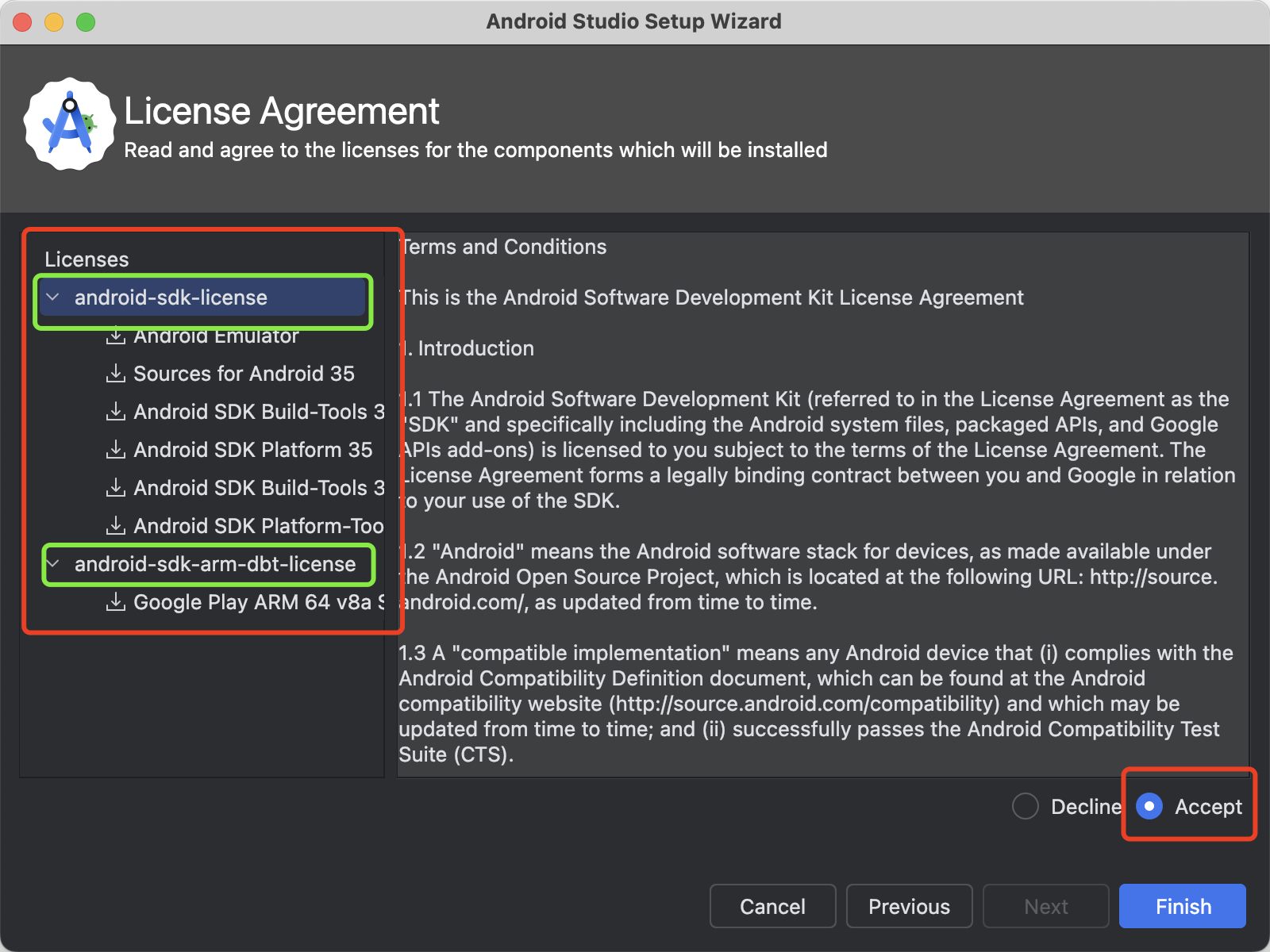Viewport: 1270px width, 952px height.
Task: Click the Cancel button
Action: 772,906
